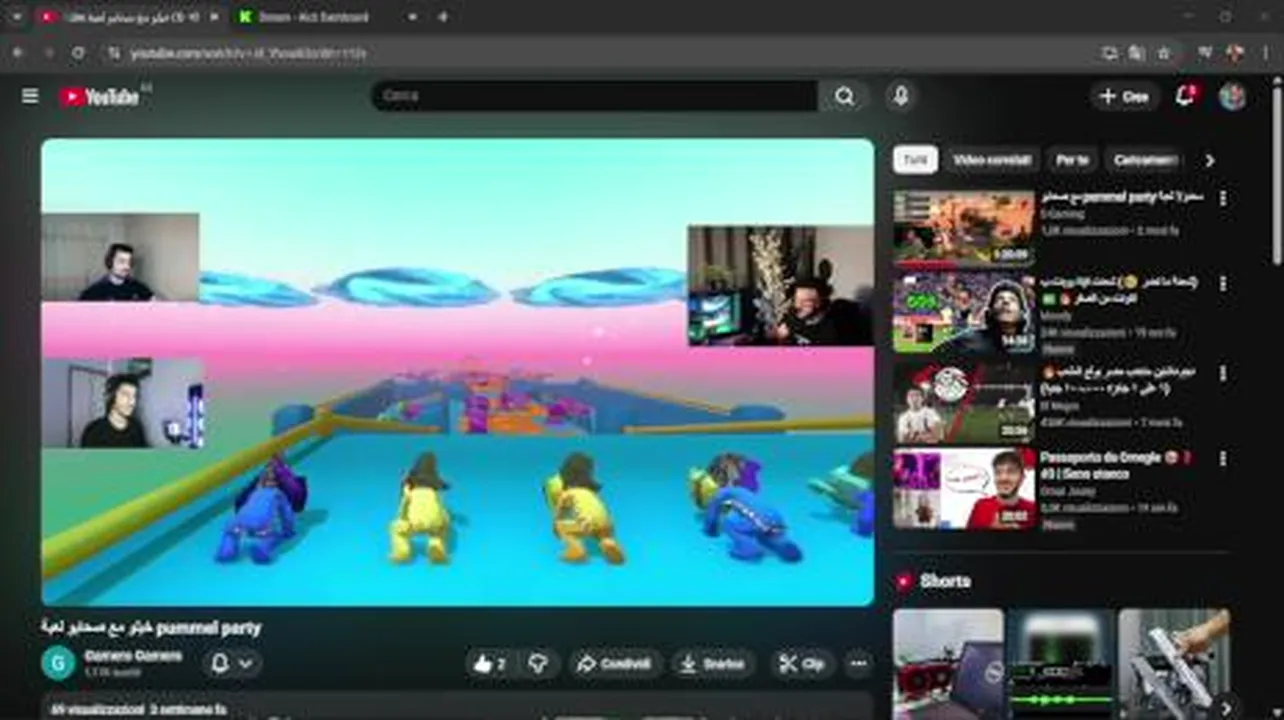Open the YouTube hamburger guide menu

pyautogui.click(x=30, y=96)
